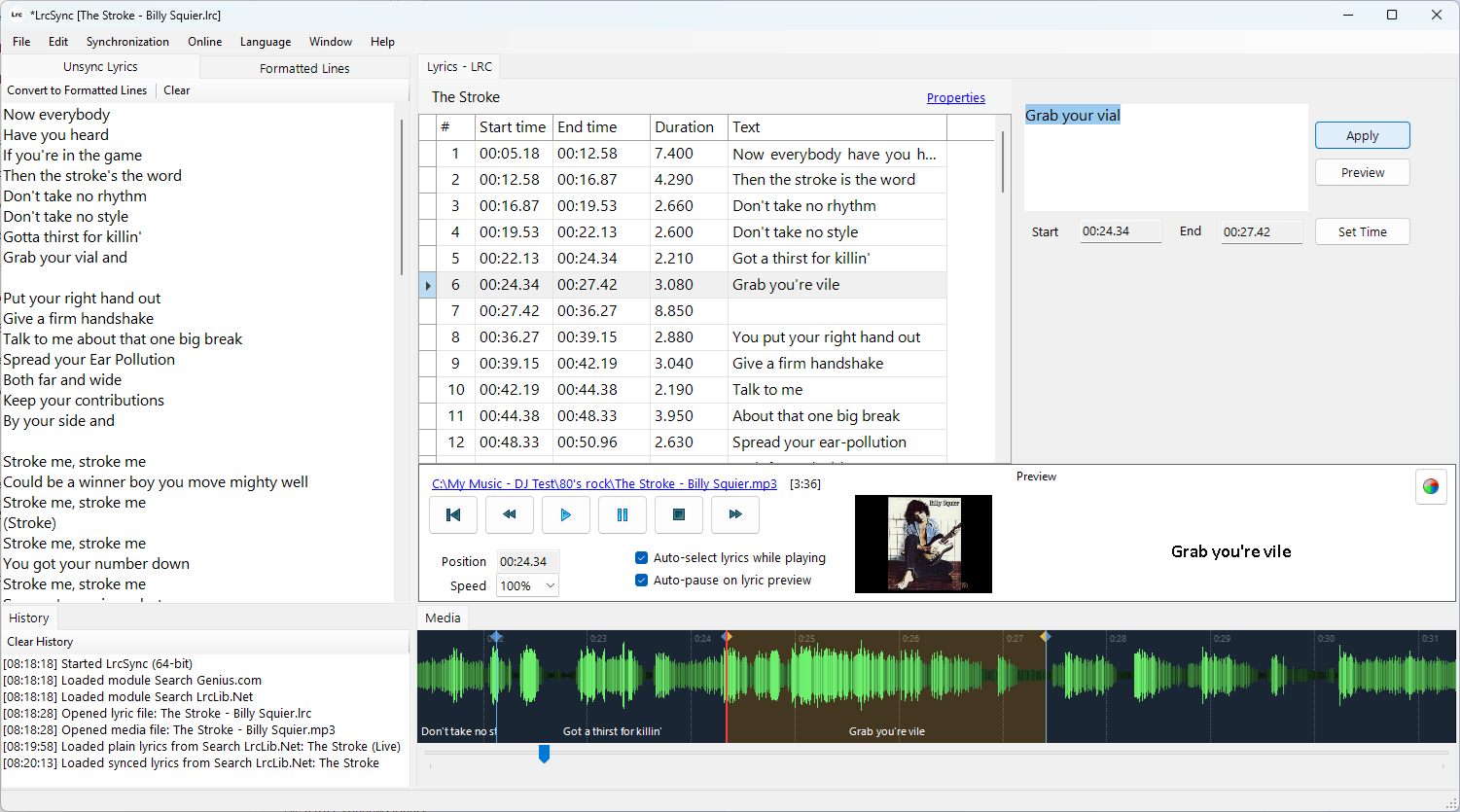The height and width of the screenshot is (812, 1460).
Task: Select empty-text row 7 by its number
Action: pyautogui.click(x=455, y=311)
